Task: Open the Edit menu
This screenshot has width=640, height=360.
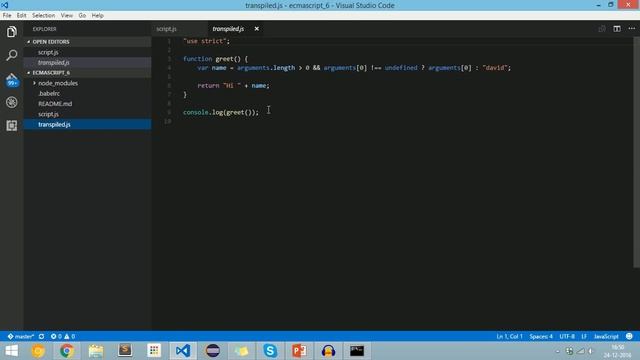Action: [x=21, y=15]
